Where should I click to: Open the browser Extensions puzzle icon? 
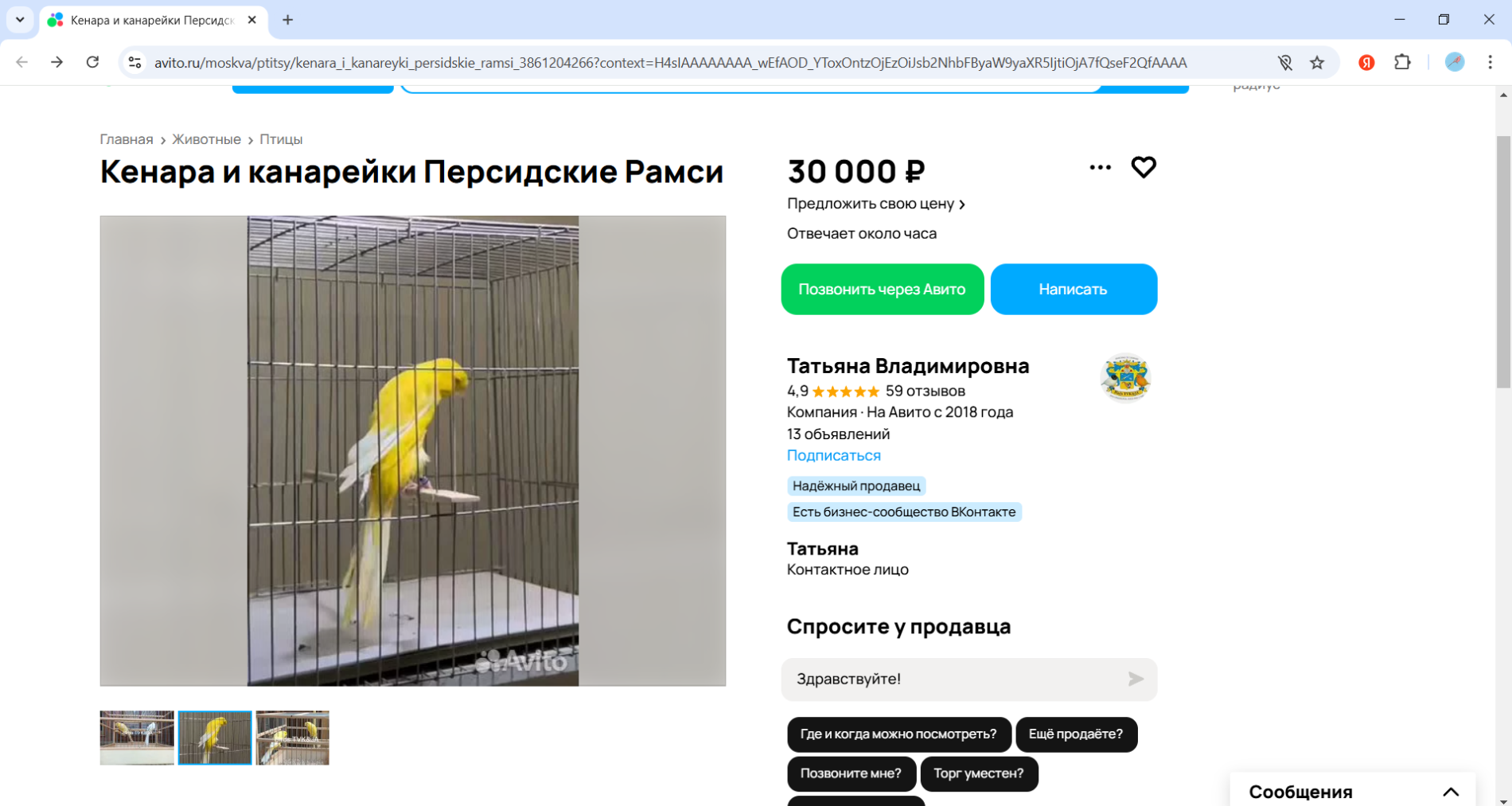1402,62
